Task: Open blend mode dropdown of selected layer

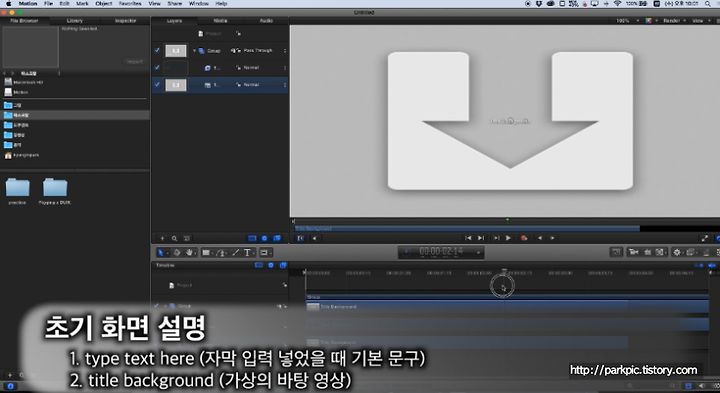Action: point(265,84)
